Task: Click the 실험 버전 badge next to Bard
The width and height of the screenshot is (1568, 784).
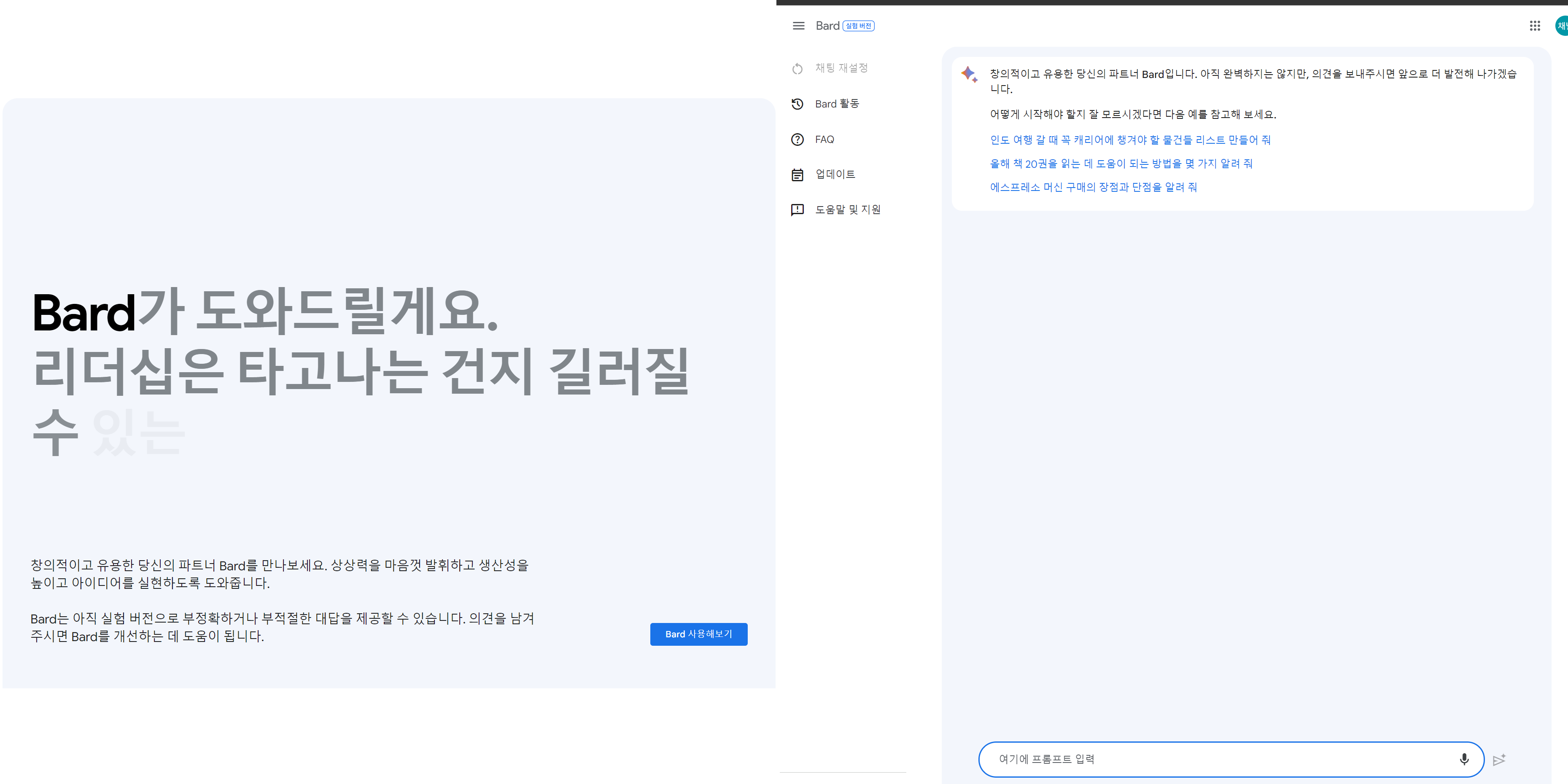Action: (x=859, y=26)
